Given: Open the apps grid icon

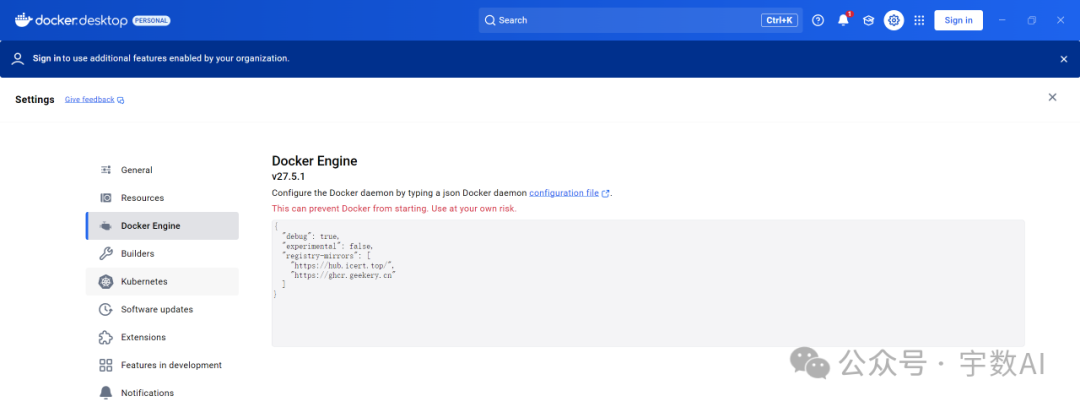Looking at the screenshot, I should [x=919, y=21].
